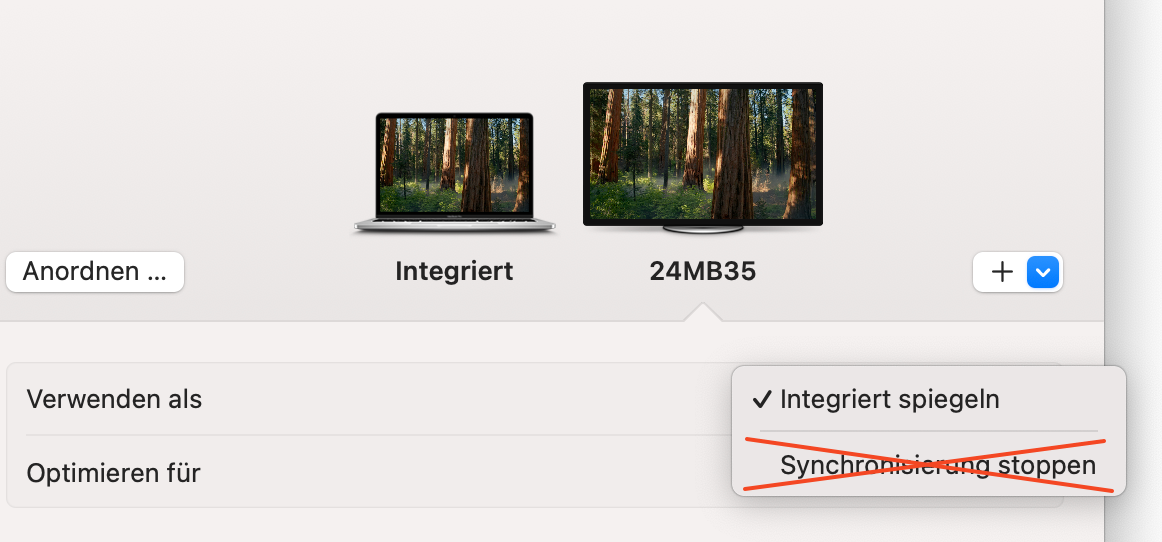Select Synchronisierung stoppen in the popup menu
The height and width of the screenshot is (542, 1162).
click(937, 466)
